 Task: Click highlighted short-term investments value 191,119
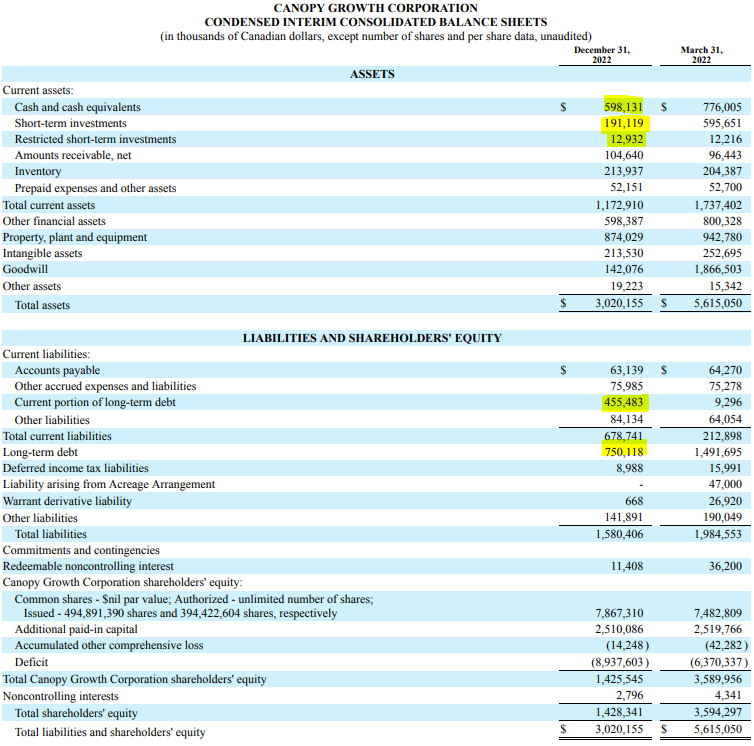[624, 123]
